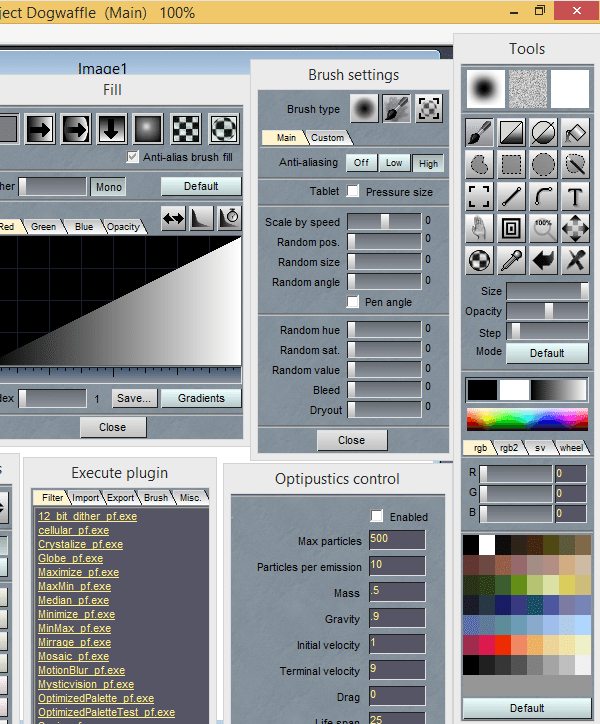Select the freehand lasso selection tool
The width and height of the screenshot is (600, 724).
point(479,164)
